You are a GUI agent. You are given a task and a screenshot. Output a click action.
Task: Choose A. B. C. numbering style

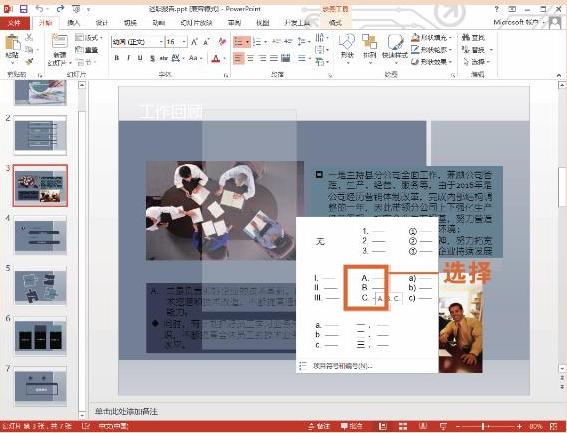pyautogui.click(x=366, y=288)
